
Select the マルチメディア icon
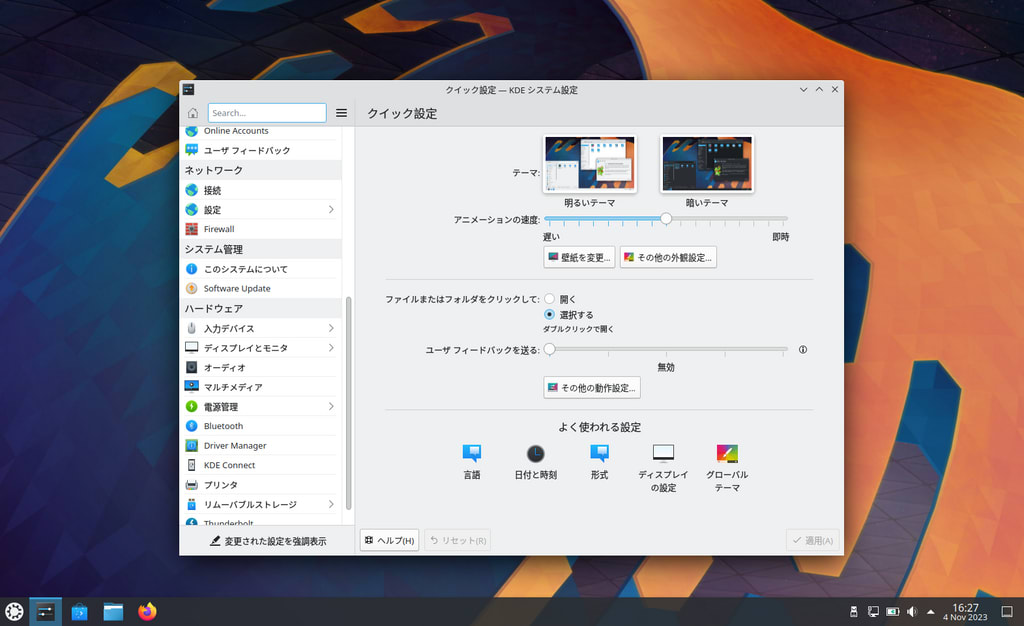click(191, 386)
